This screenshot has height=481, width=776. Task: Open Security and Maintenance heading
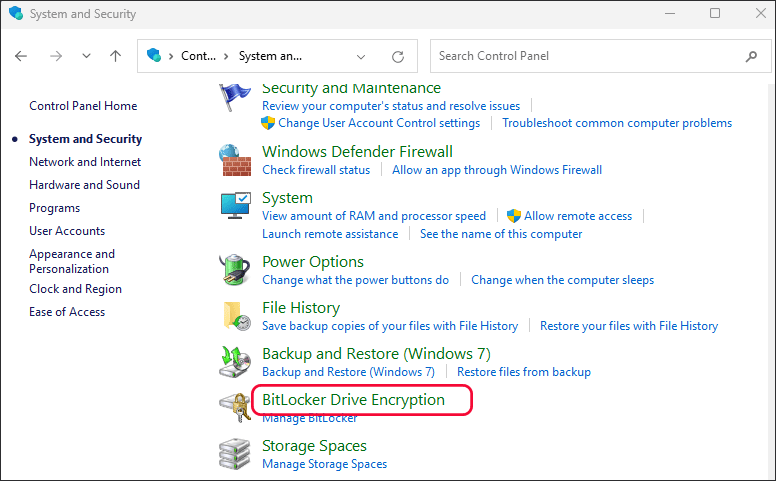click(351, 88)
